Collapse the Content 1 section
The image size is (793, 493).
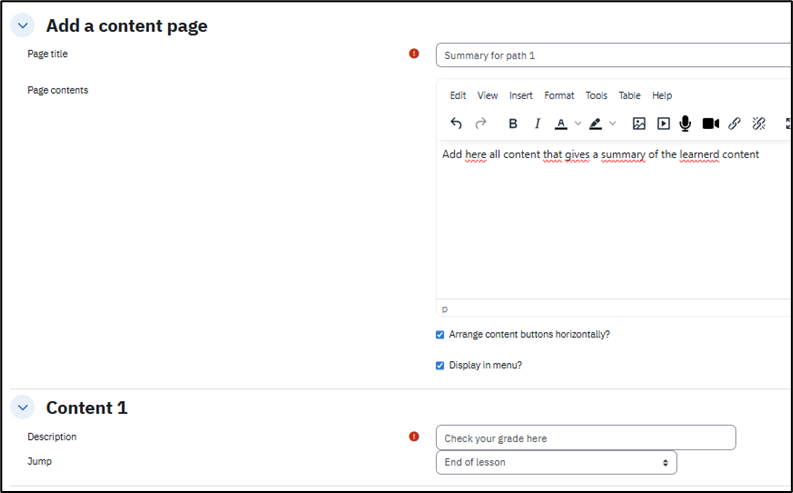[x=23, y=408]
